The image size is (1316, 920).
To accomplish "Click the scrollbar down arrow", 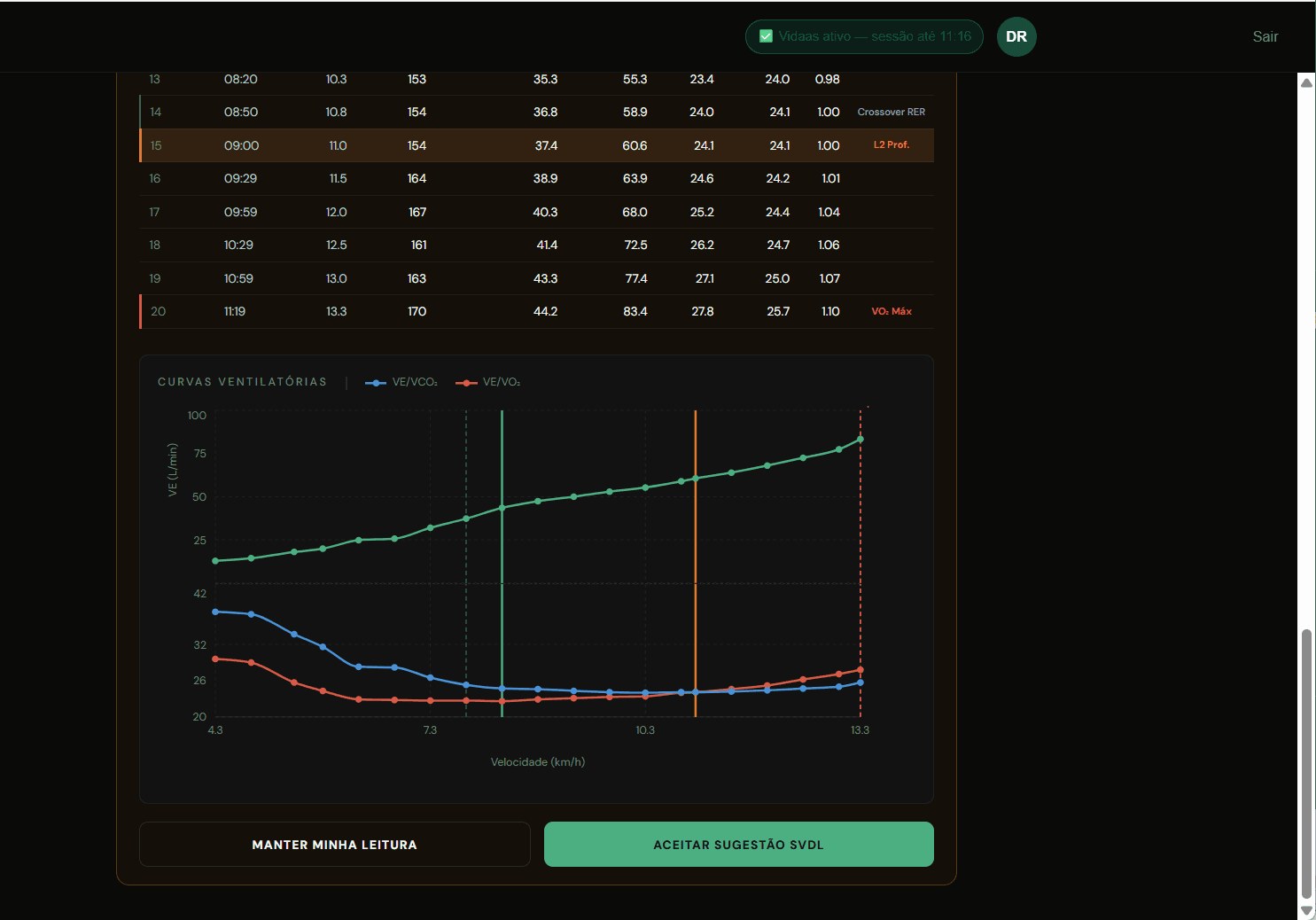I will click(x=1306, y=910).
